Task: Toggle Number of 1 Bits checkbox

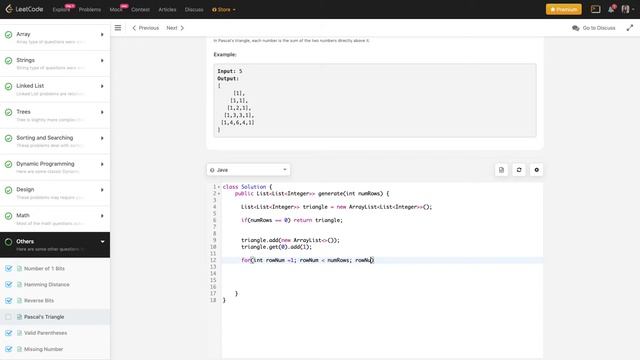Action: pyautogui.click(x=8, y=268)
